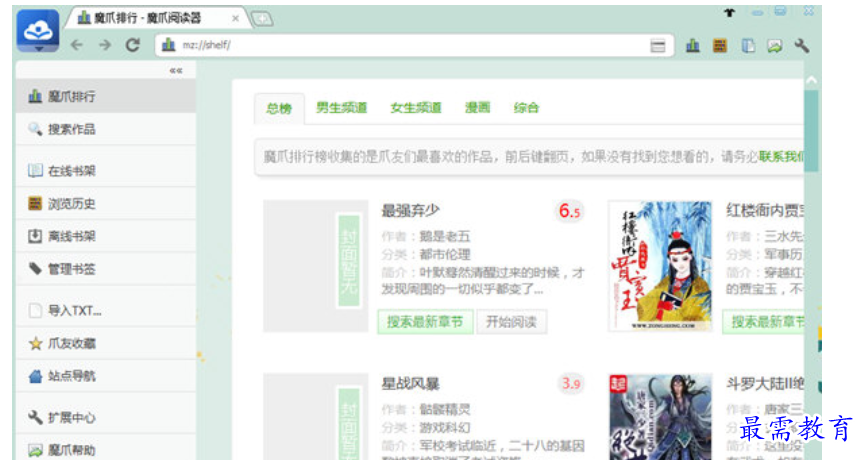The image size is (861, 460).
Task: Open the 红楼衙内贾宝玉 book title
Action: [765, 210]
